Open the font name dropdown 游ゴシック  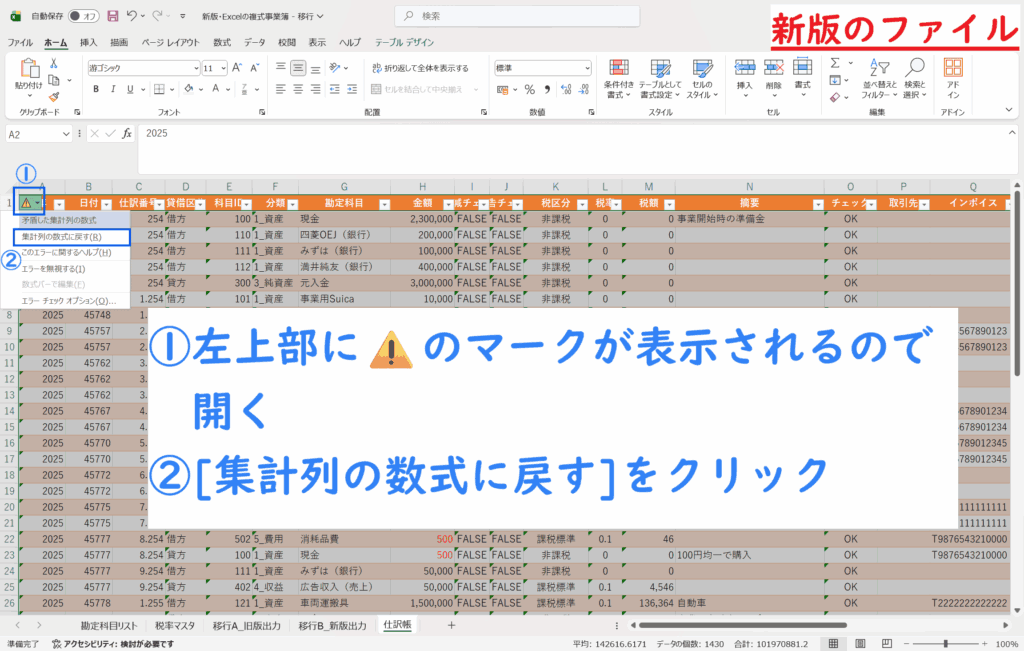(195, 68)
